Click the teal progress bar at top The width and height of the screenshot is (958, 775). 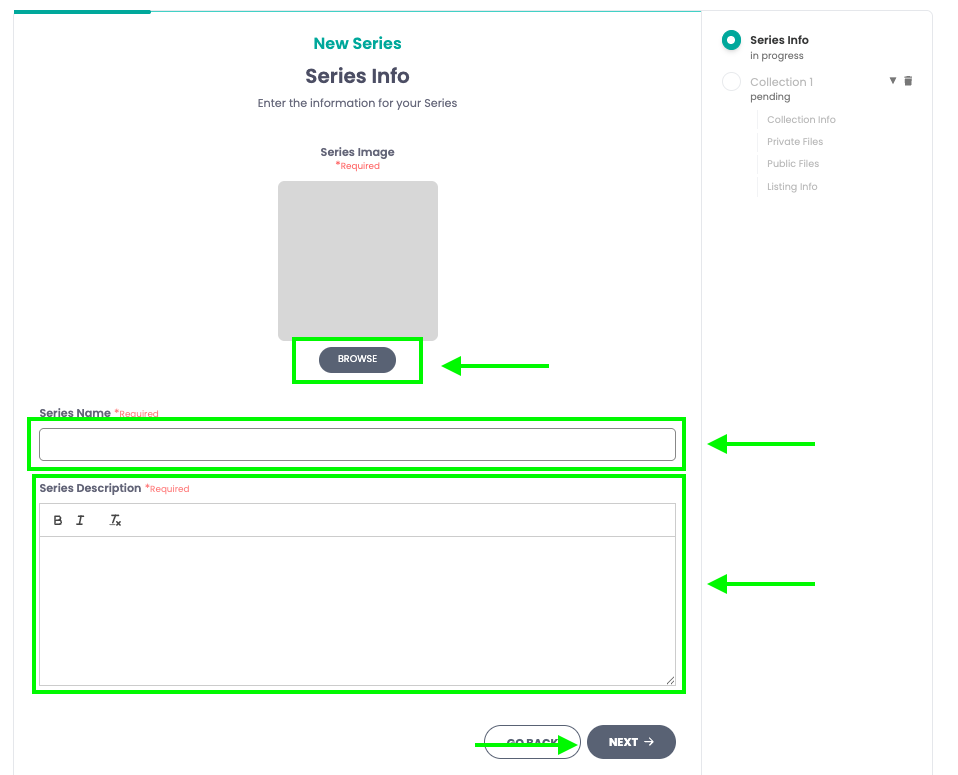[x=82, y=12]
